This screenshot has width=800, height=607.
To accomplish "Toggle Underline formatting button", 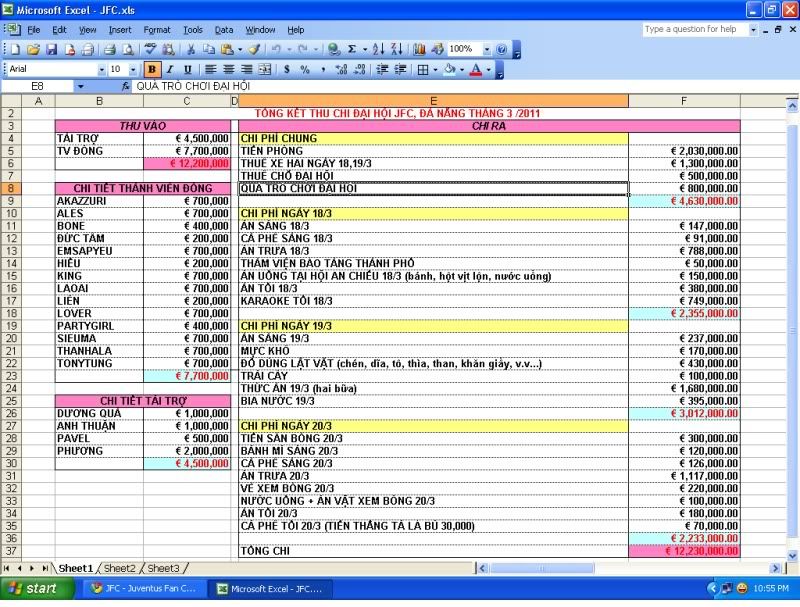I will 186,69.
